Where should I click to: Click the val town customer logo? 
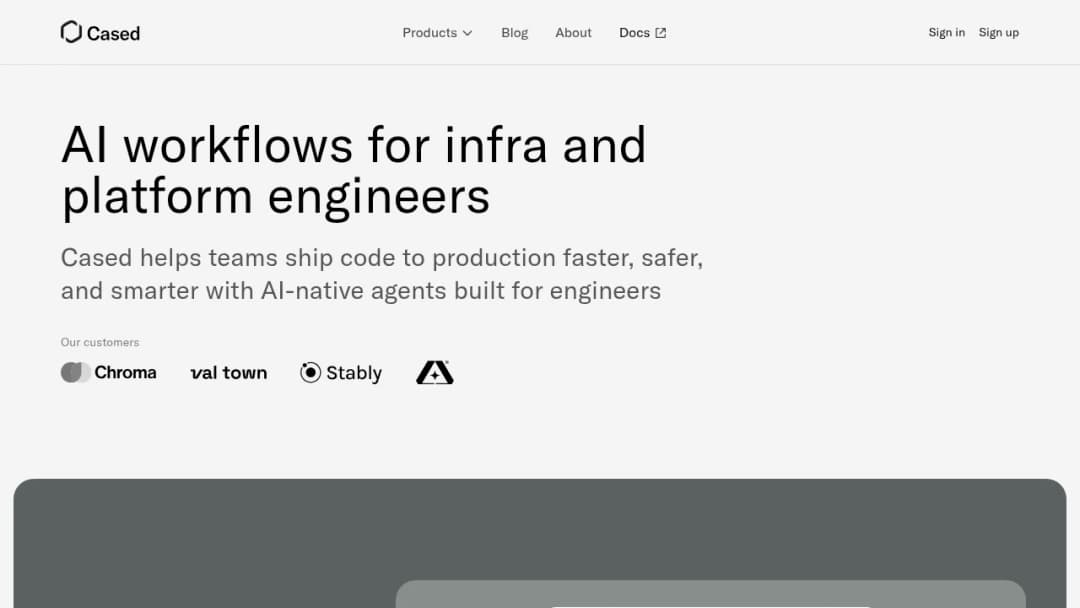pyautogui.click(x=229, y=373)
